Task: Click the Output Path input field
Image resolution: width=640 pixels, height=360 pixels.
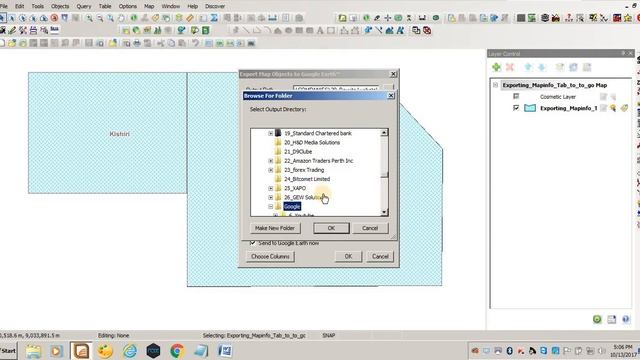Action: (336, 88)
